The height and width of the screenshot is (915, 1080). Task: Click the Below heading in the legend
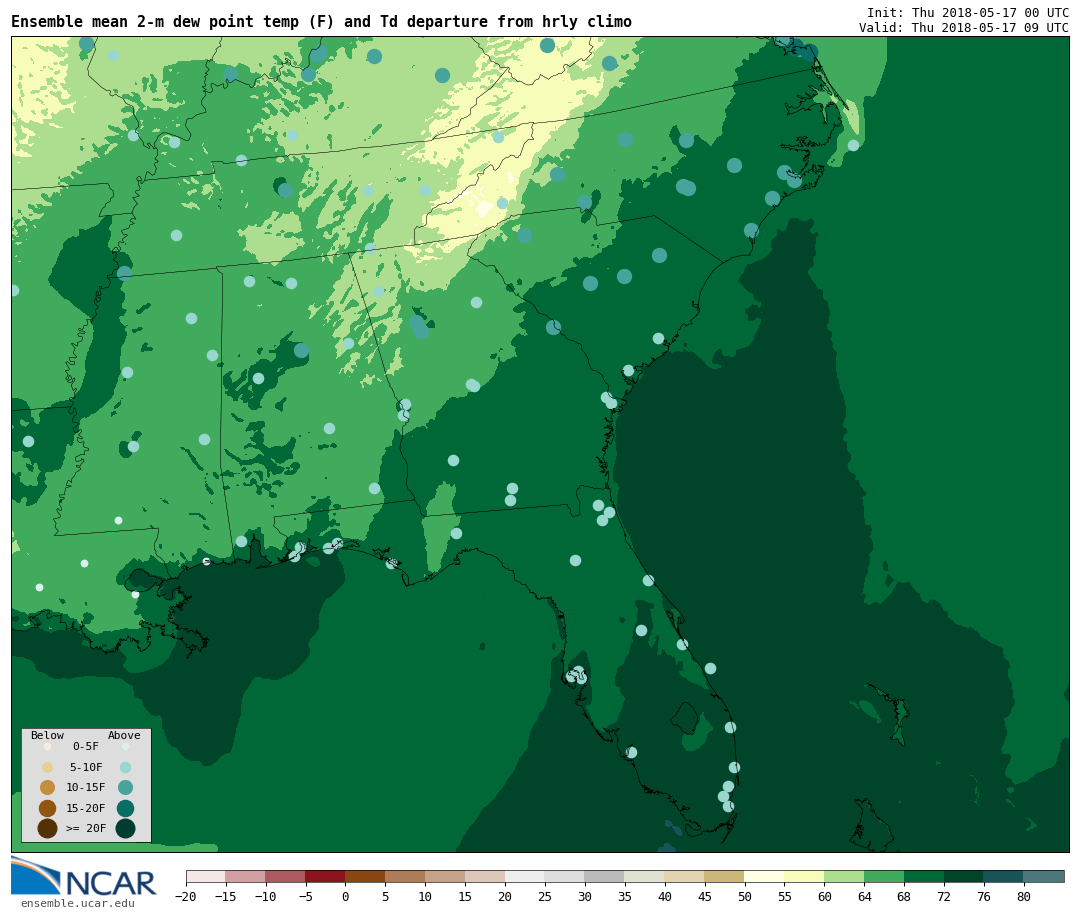pos(47,735)
